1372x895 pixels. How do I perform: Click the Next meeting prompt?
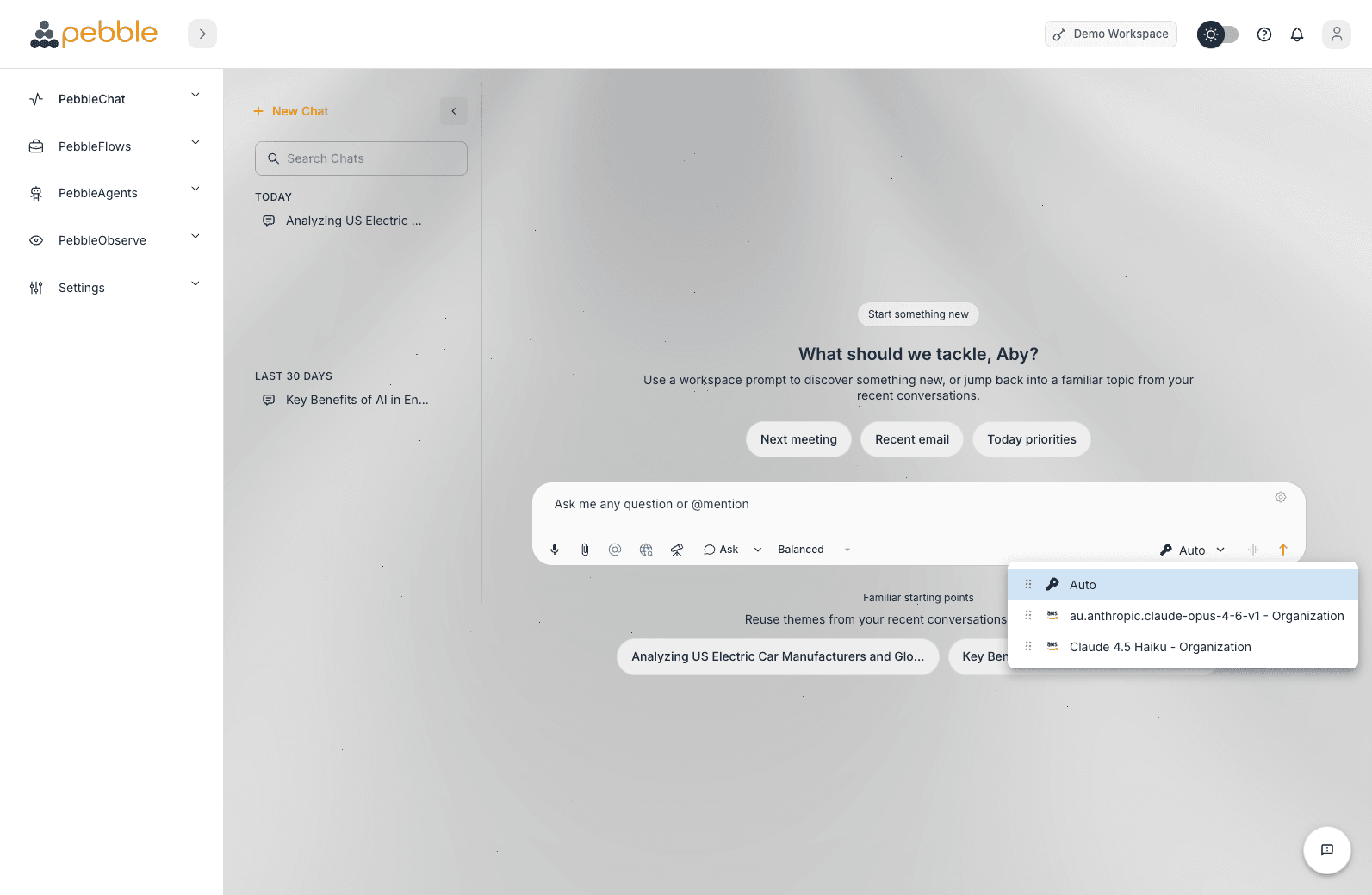coord(798,439)
